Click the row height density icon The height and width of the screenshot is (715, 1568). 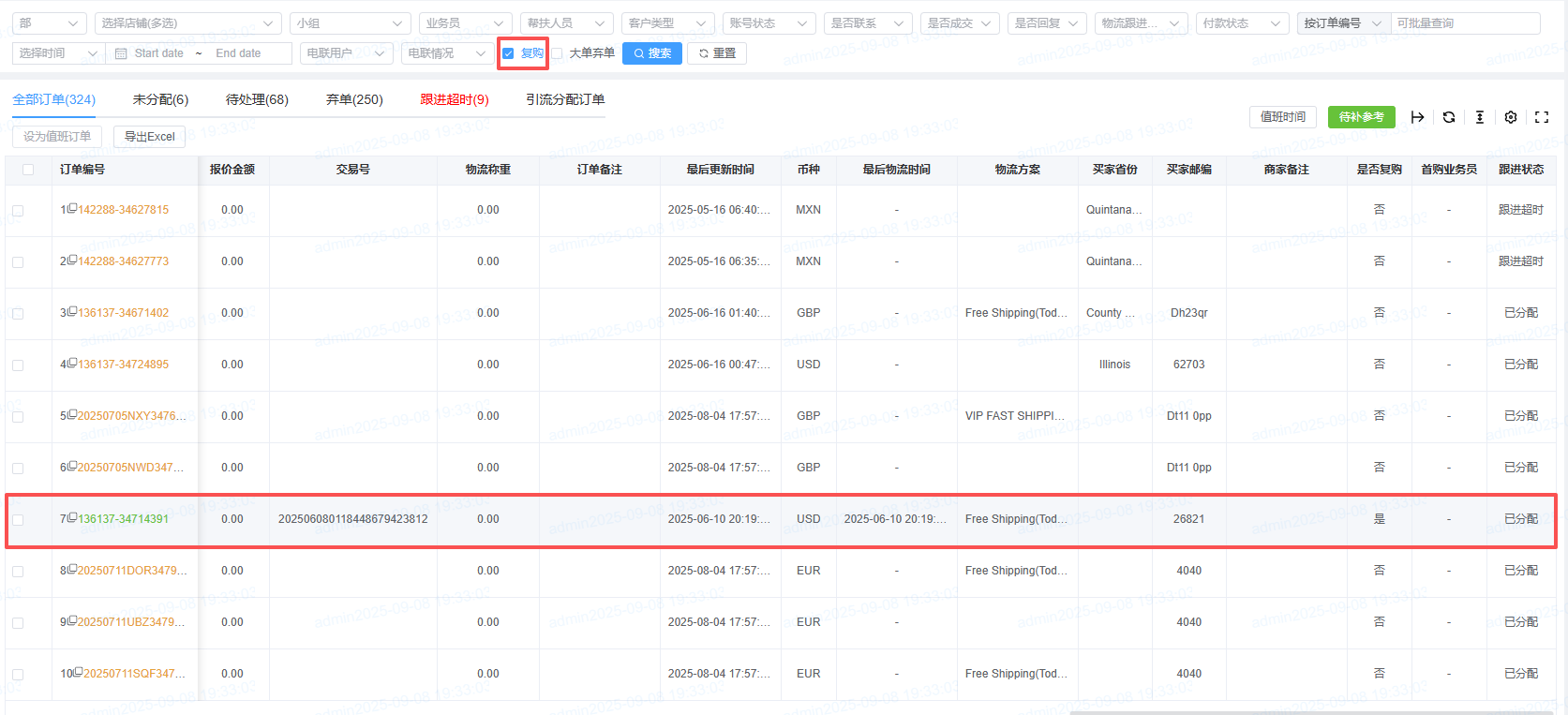[1479, 117]
